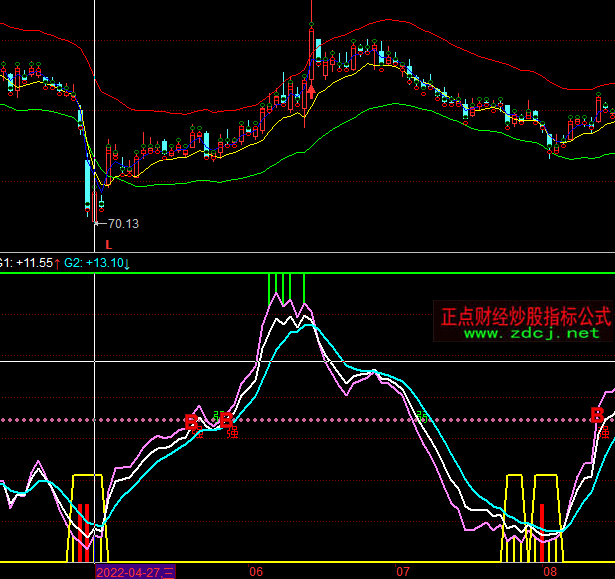Click the first red B signal on dotted line
This screenshot has height=579, width=615.
click(191, 422)
